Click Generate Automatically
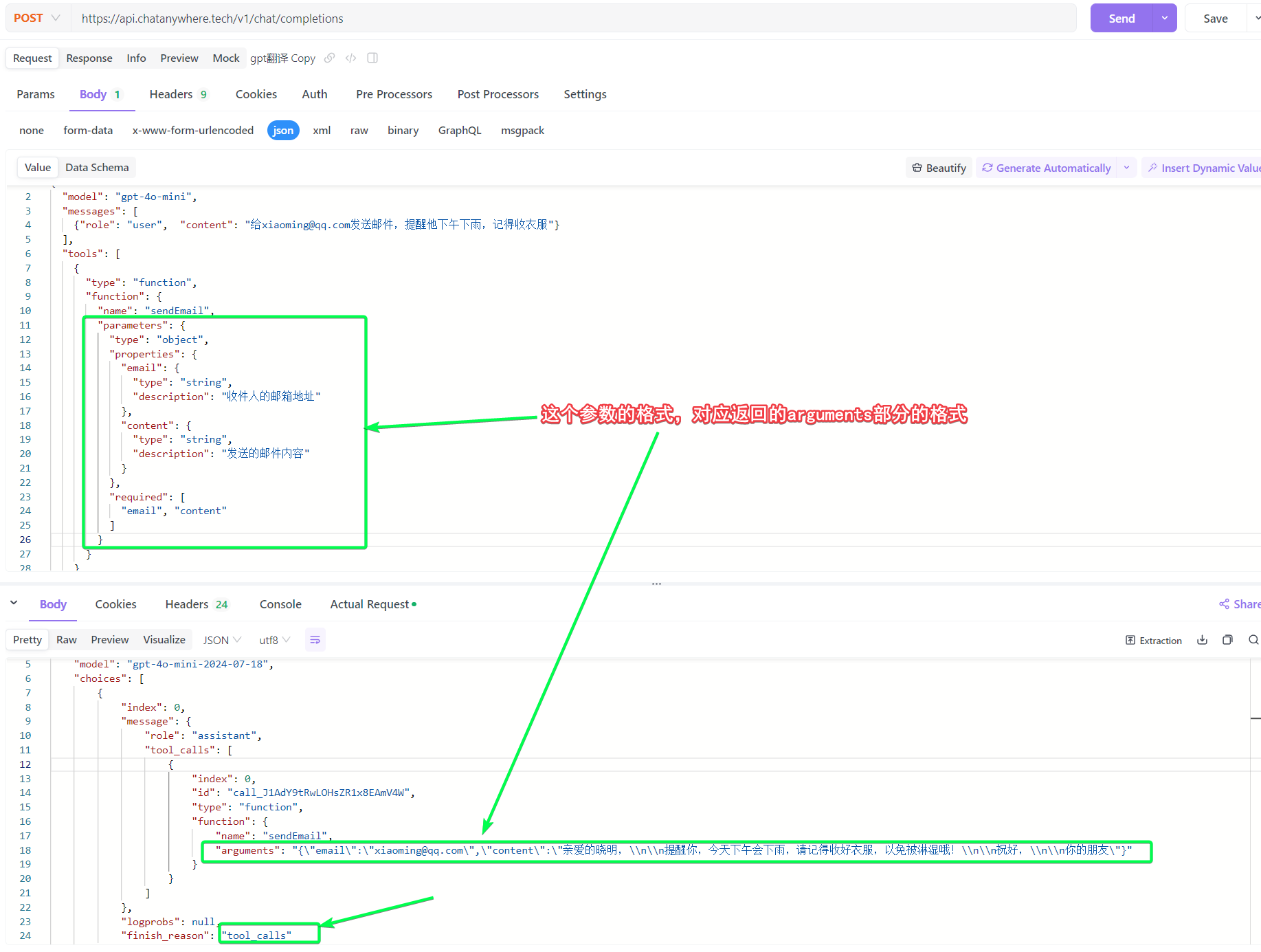The width and height of the screenshot is (1261, 952). tap(1047, 168)
